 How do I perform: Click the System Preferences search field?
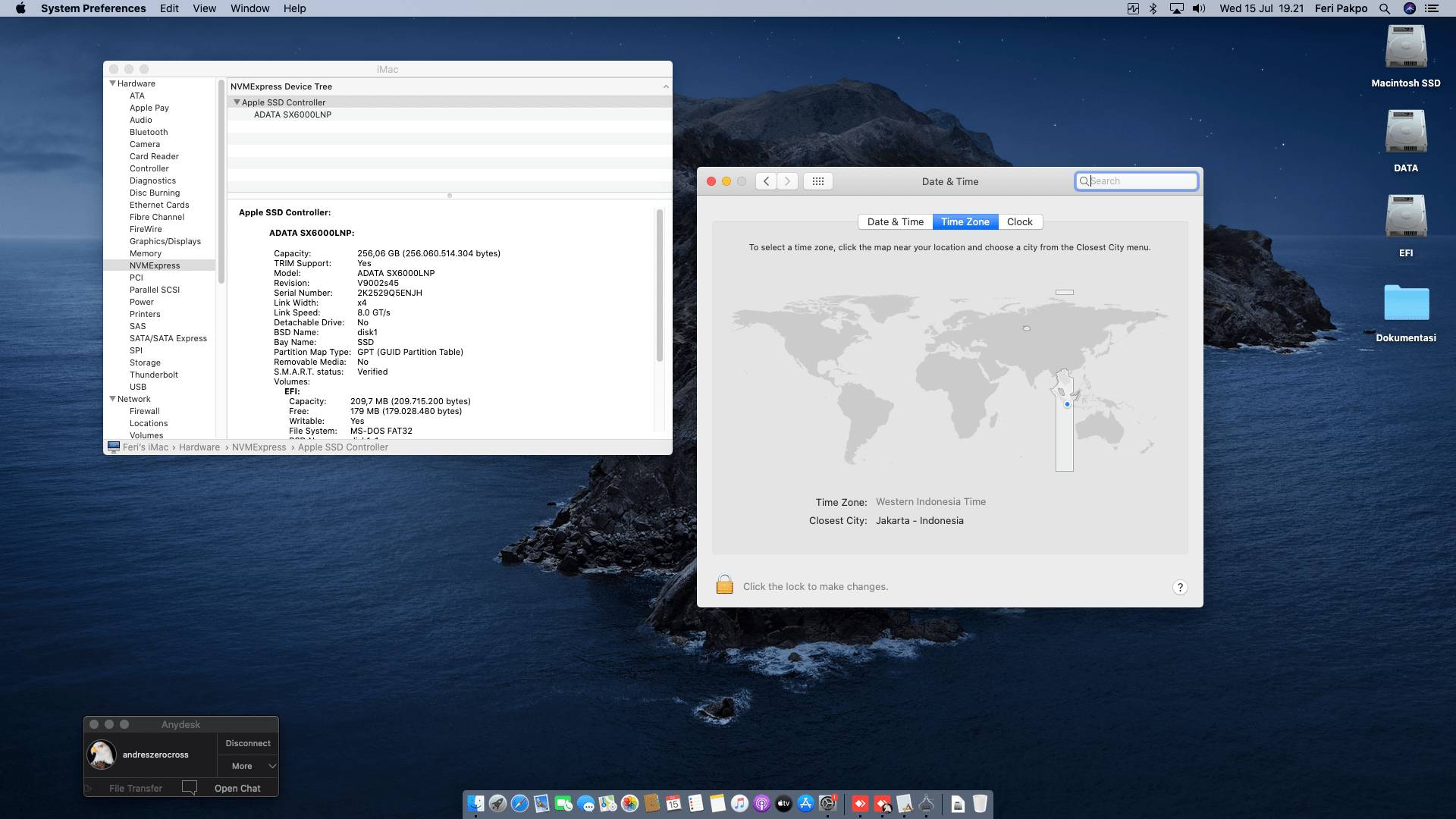click(x=1136, y=180)
